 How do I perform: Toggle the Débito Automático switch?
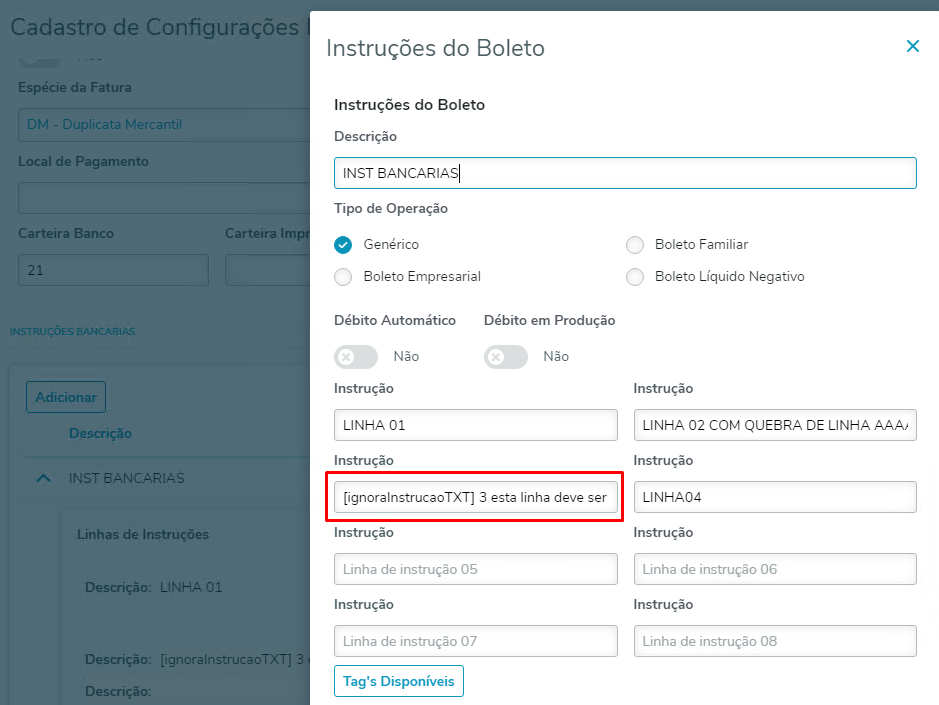[356, 357]
